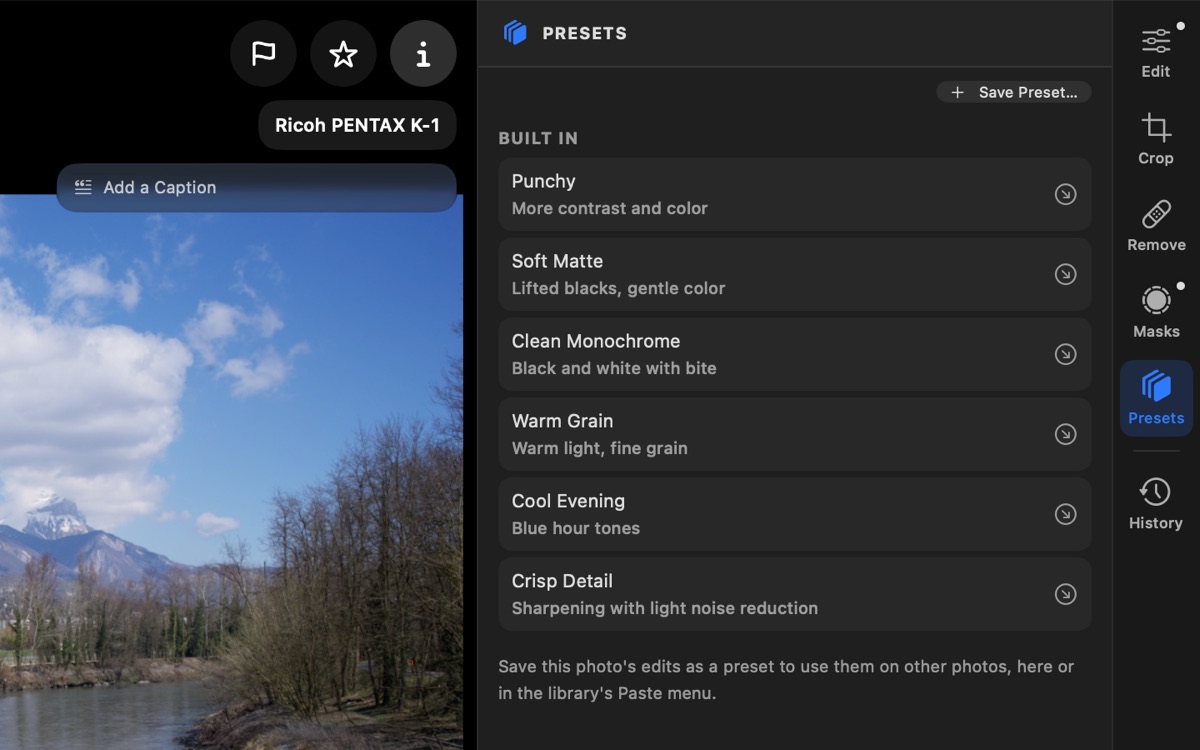Select the Punchy preset name
1200x750 pixels.
(x=543, y=181)
